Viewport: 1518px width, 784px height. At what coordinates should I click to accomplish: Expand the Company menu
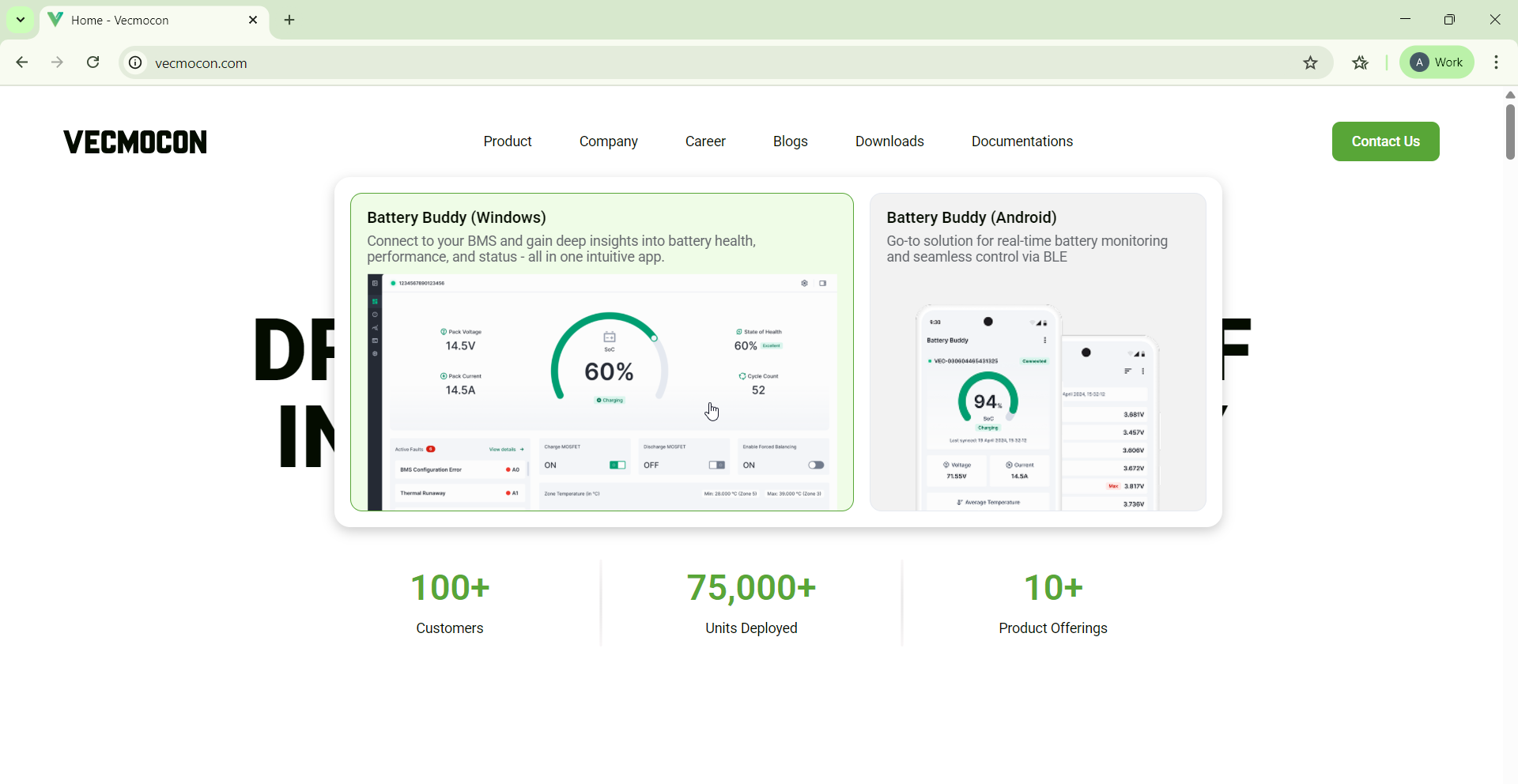[x=608, y=141]
